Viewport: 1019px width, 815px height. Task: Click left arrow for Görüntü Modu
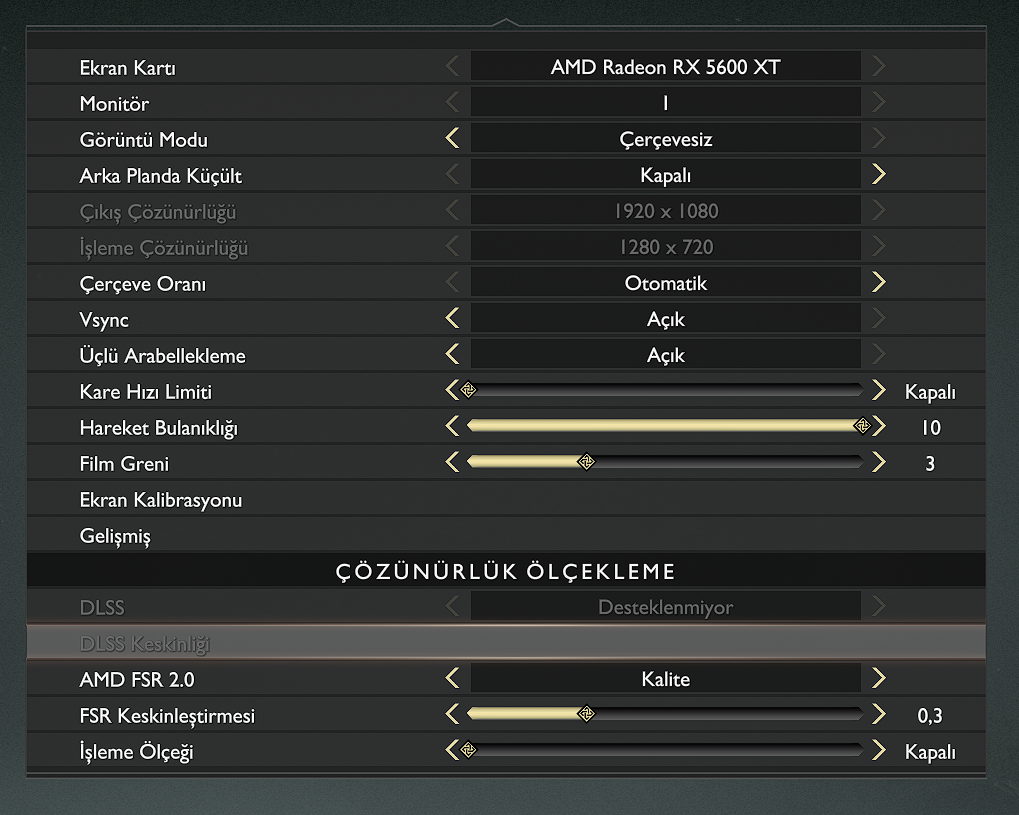pyautogui.click(x=453, y=139)
